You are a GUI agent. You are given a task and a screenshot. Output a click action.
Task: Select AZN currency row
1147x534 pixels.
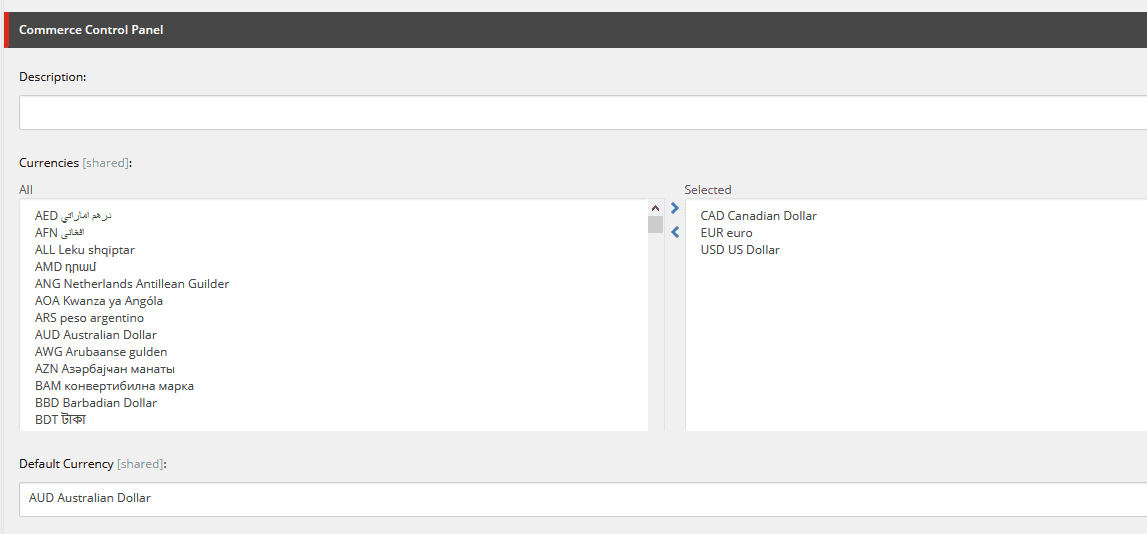pos(105,369)
